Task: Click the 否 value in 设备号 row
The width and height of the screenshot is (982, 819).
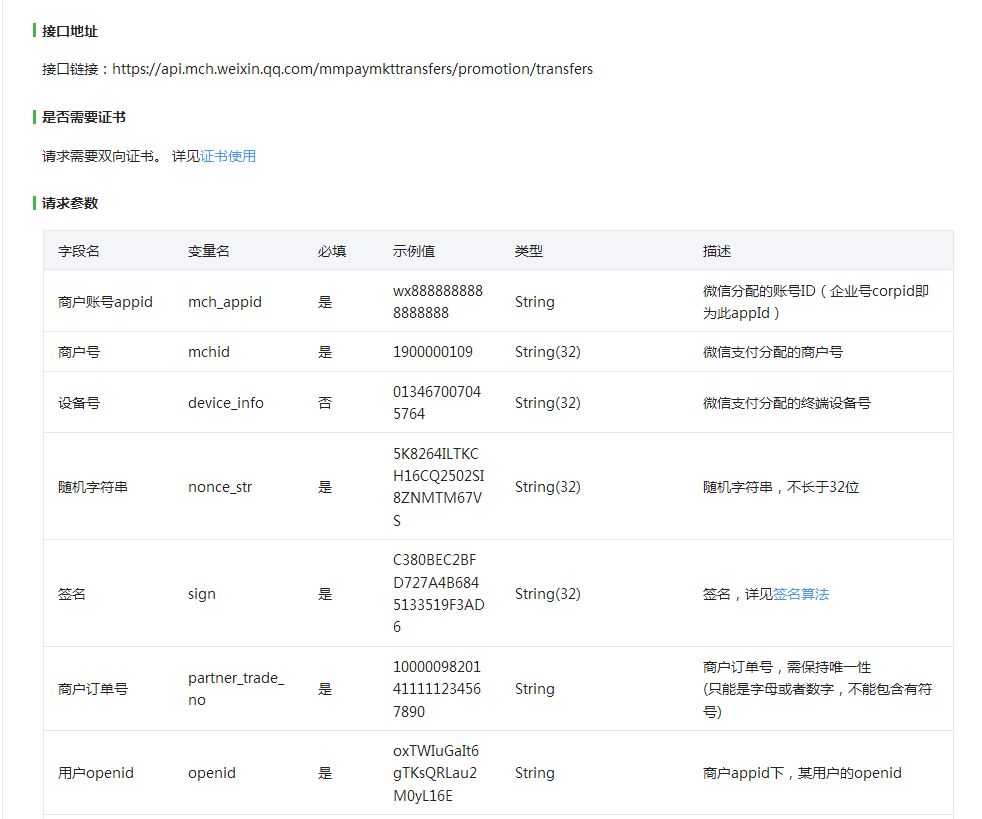Action: (325, 403)
